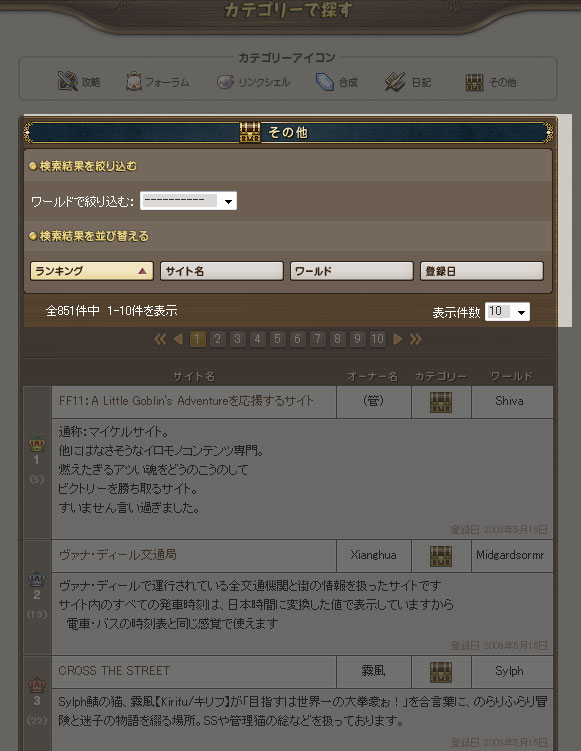Go to results page 10
The image size is (581, 751).
point(377,339)
